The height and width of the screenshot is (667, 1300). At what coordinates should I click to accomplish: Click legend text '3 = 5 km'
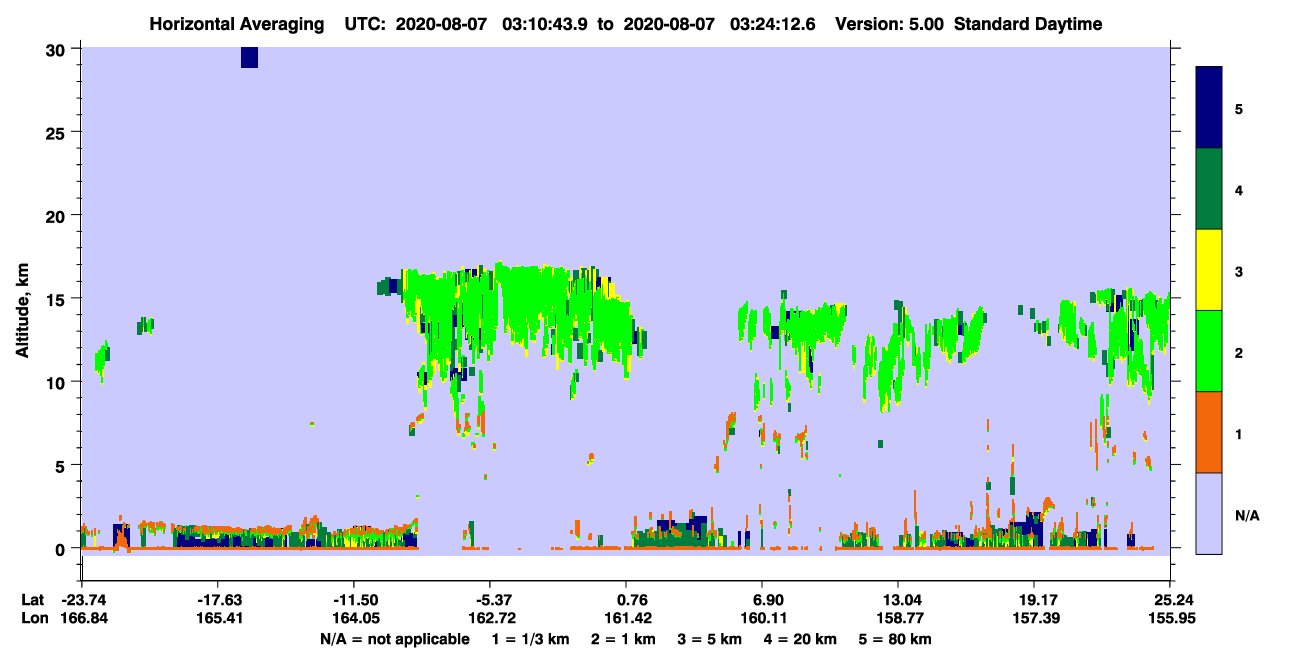pos(710,639)
